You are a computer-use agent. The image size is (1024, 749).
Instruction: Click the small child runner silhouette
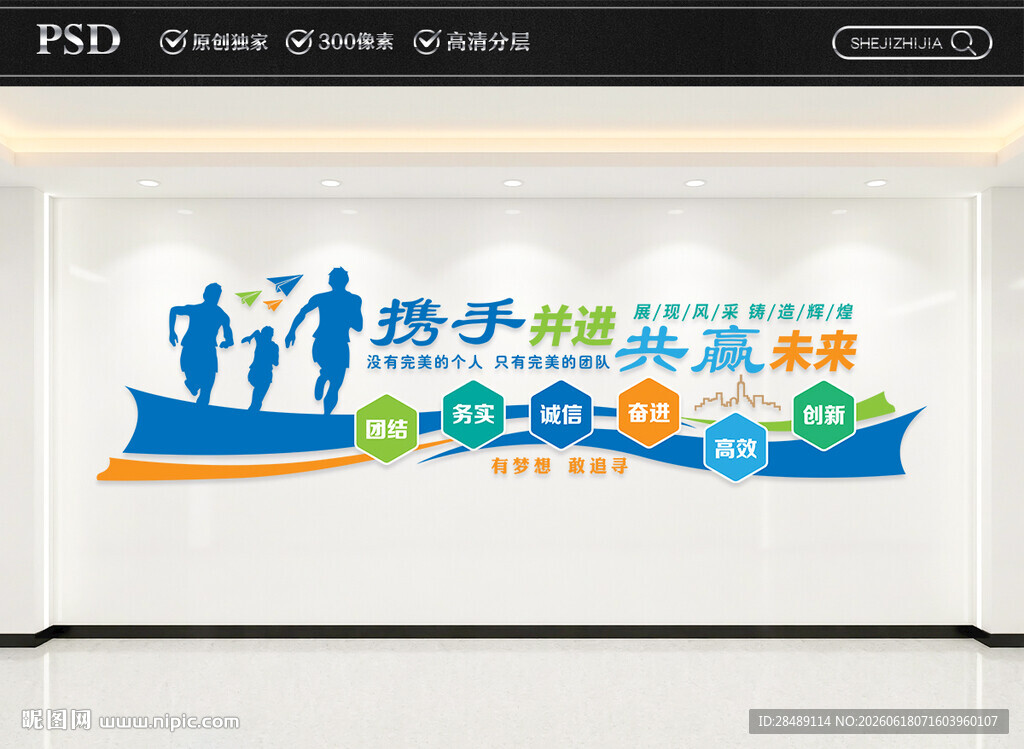[x=261, y=368]
